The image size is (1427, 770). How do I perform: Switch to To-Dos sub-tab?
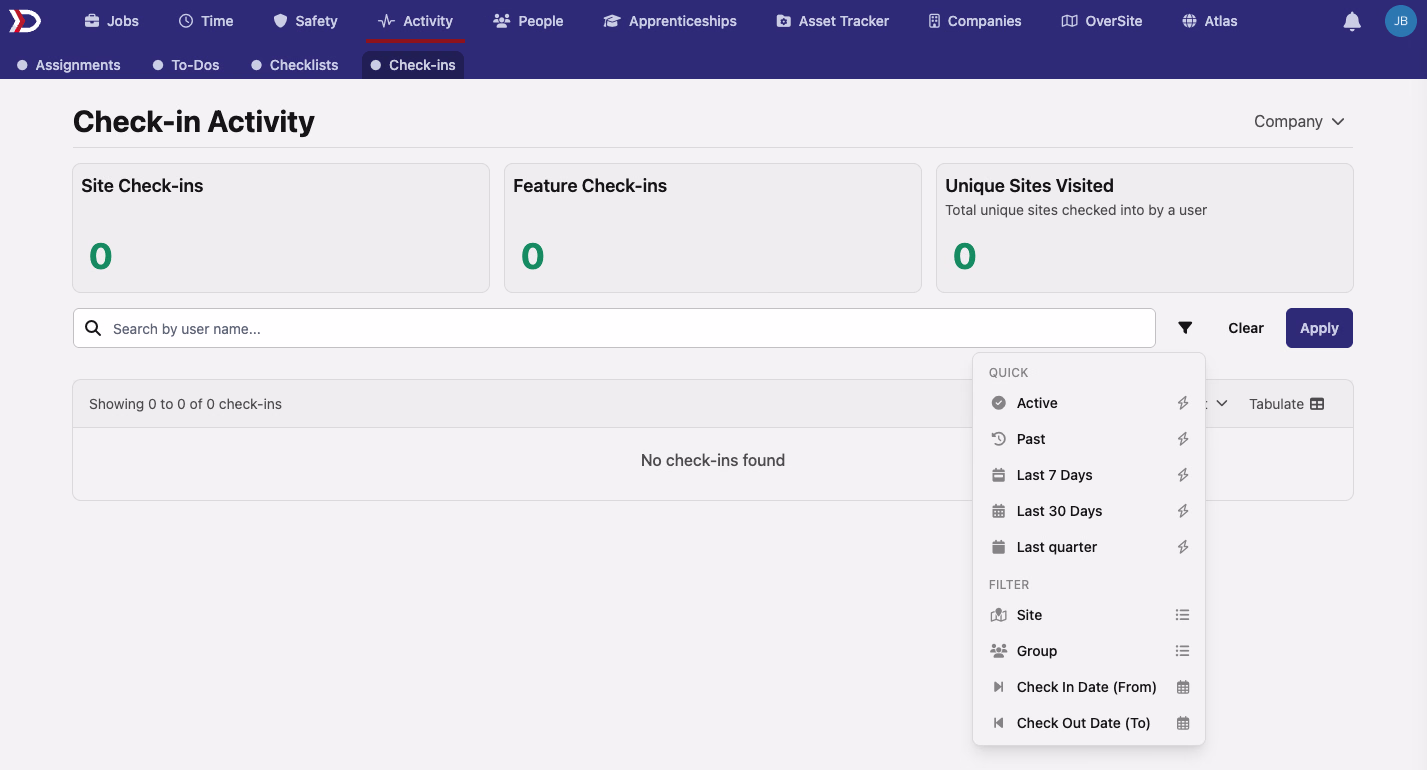point(186,65)
